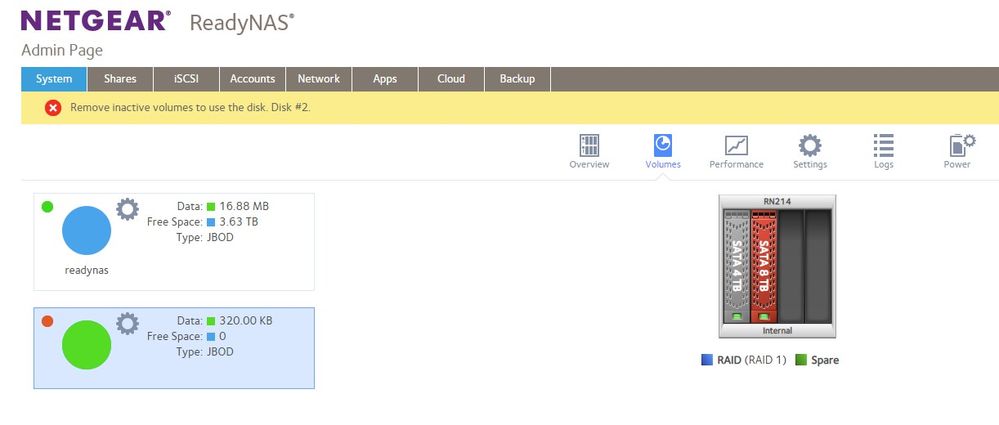This screenshot has height=425, width=999.
Task: Click the 'Admin Page' heading
Action: [x=62, y=50]
